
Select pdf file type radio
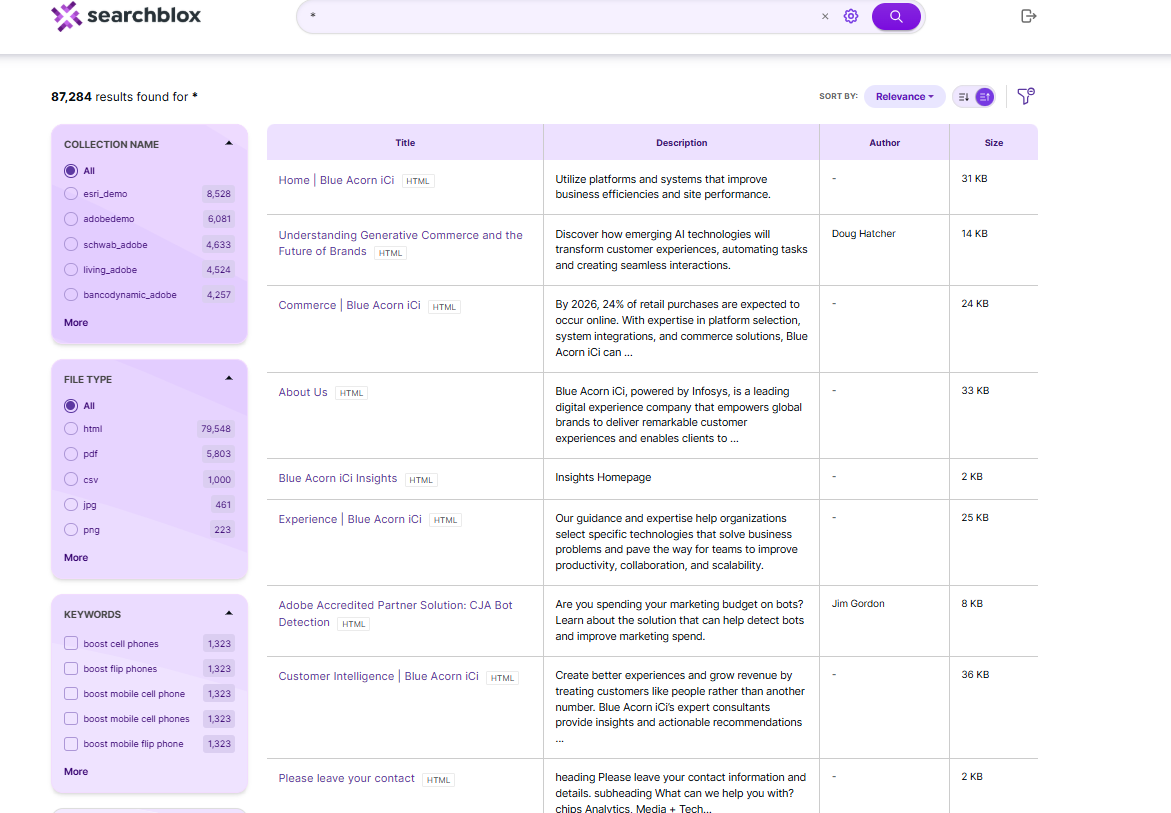pyautogui.click(x=71, y=454)
